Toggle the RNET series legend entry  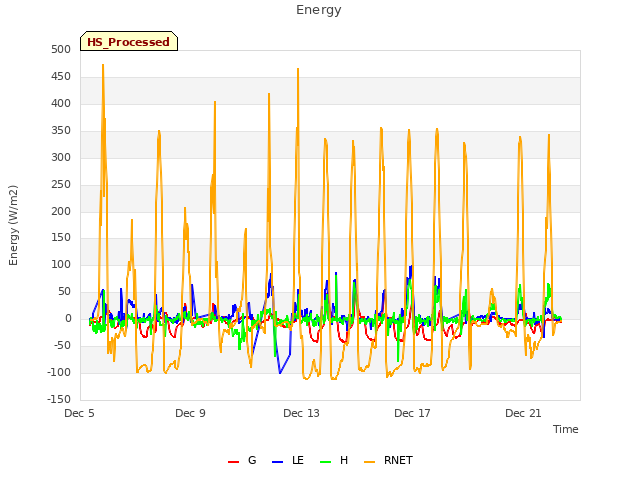tap(389, 461)
